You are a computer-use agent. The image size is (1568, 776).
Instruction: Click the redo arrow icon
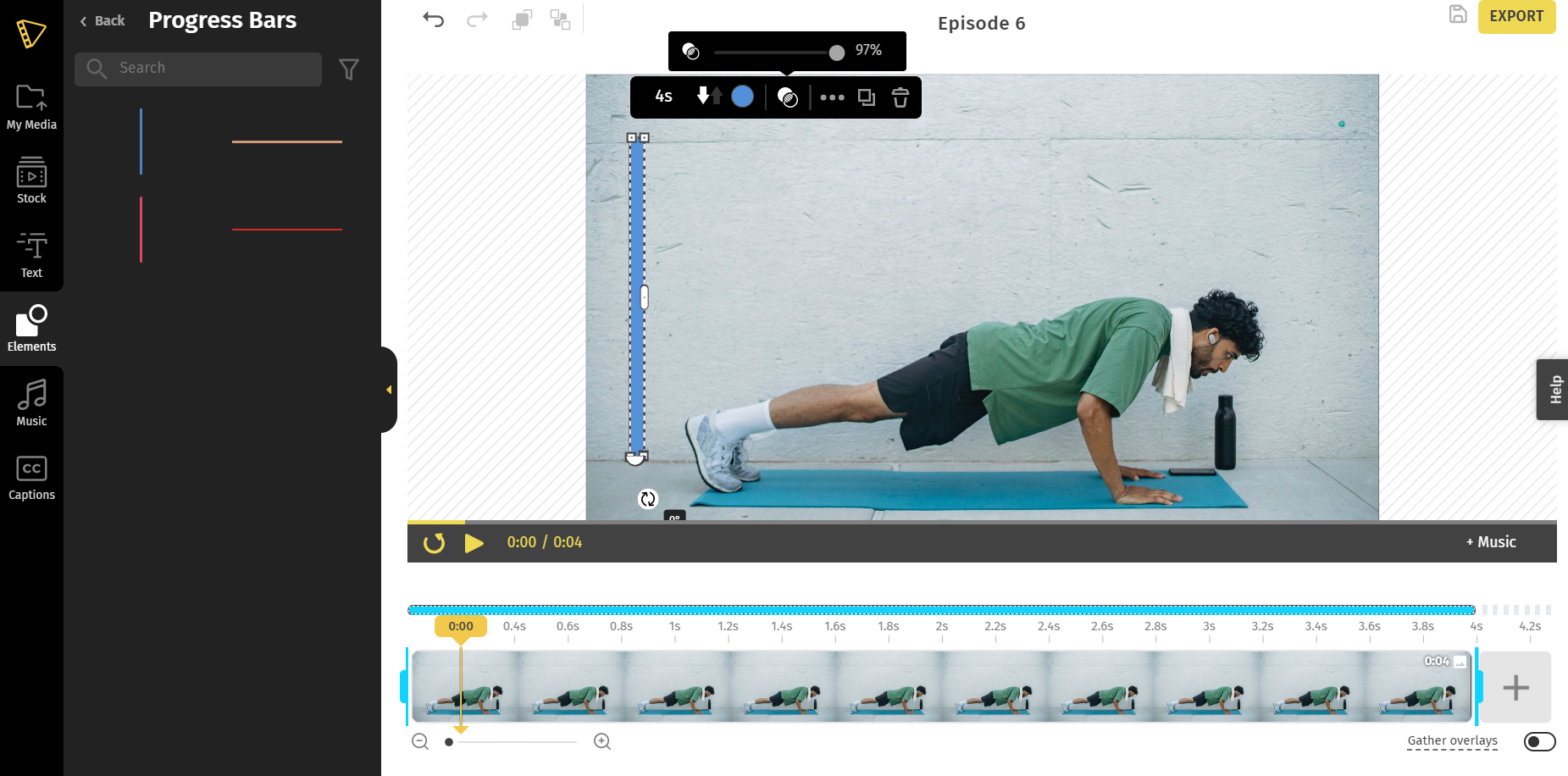[478, 19]
